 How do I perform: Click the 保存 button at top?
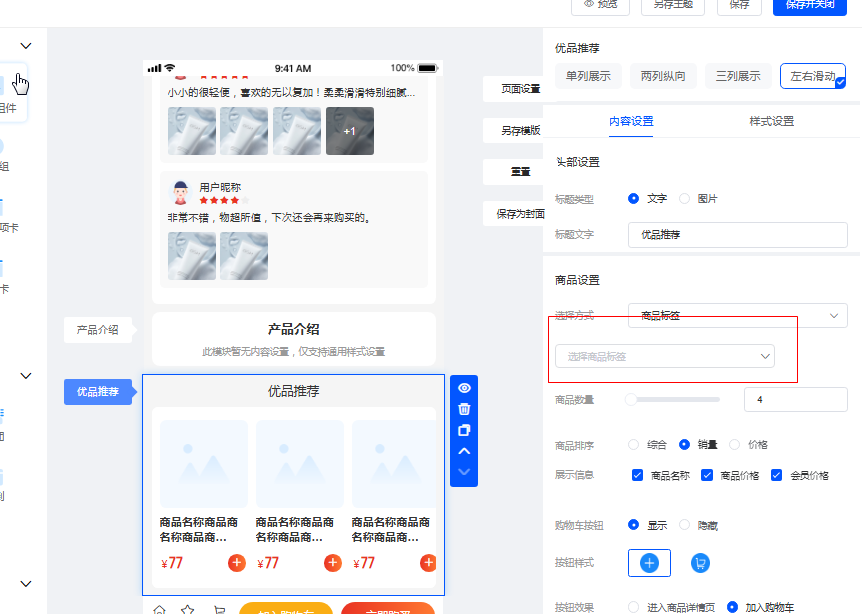tap(739, 5)
